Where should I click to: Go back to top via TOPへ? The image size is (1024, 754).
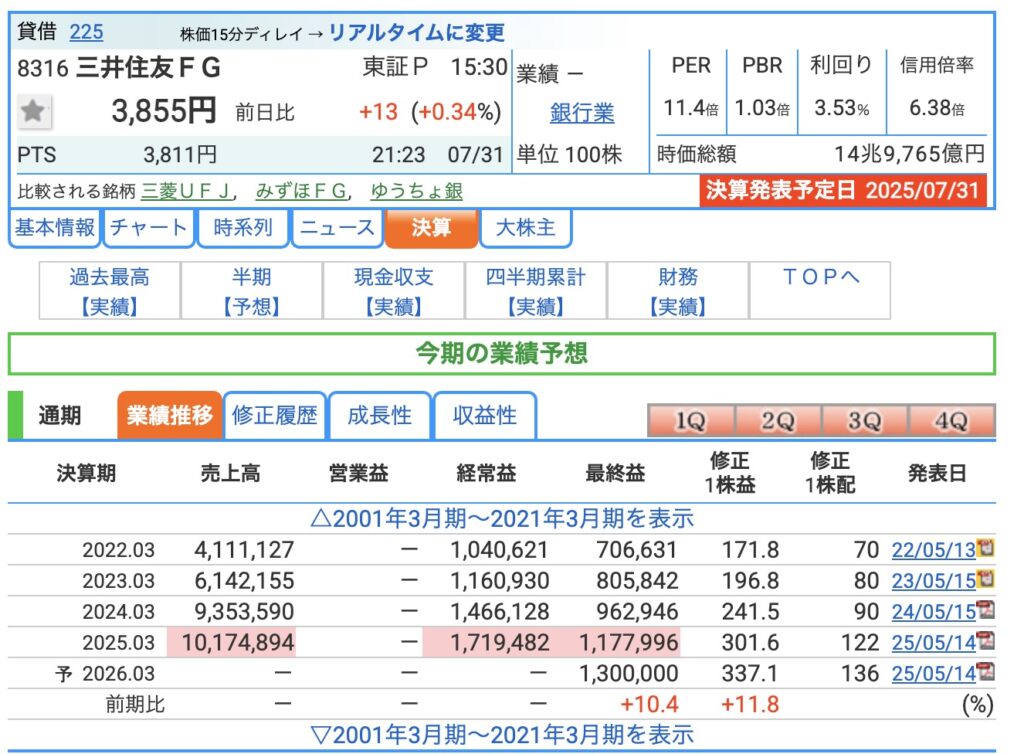click(x=820, y=291)
